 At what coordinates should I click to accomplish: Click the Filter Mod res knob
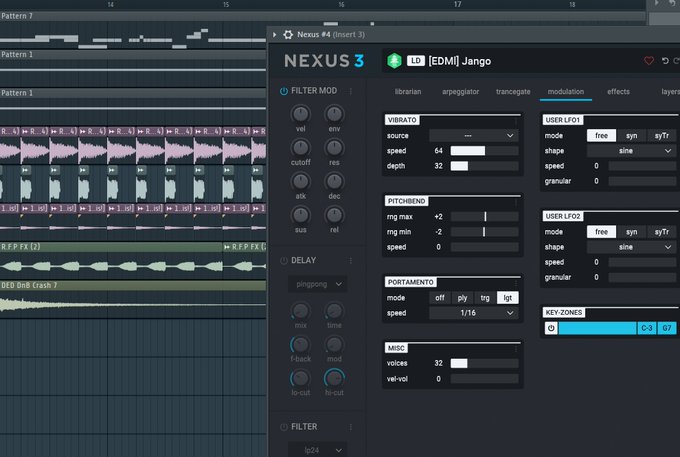(334, 148)
